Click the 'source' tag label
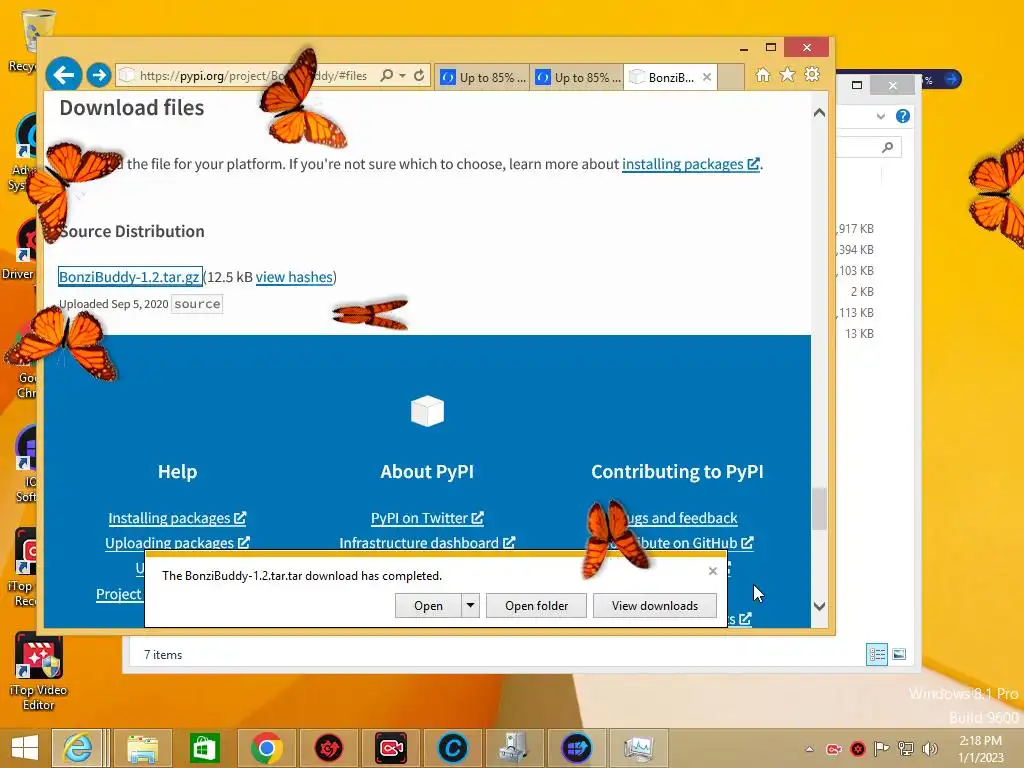This screenshot has height=768, width=1024. [197, 304]
